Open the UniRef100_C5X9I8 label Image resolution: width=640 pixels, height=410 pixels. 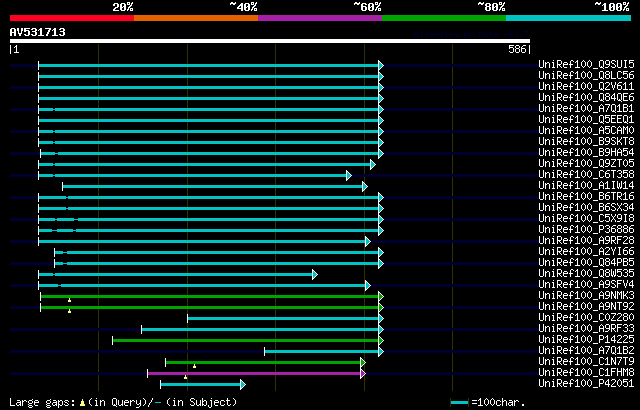tap(586, 219)
